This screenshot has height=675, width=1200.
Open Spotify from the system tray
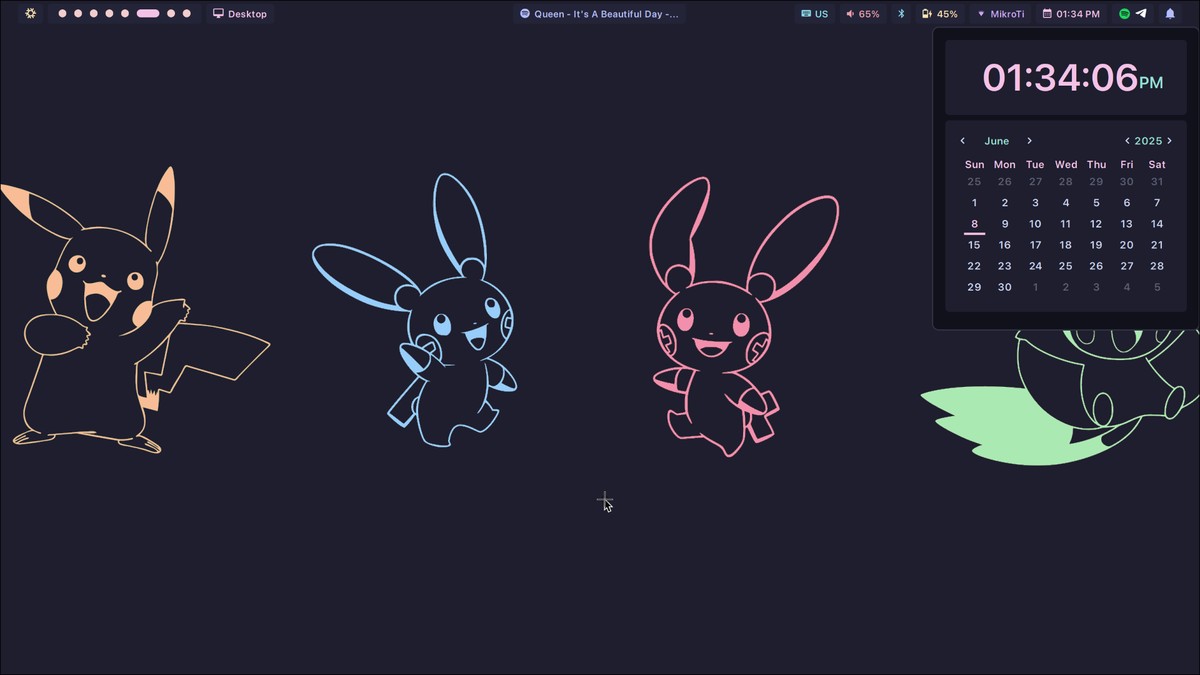point(1124,14)
